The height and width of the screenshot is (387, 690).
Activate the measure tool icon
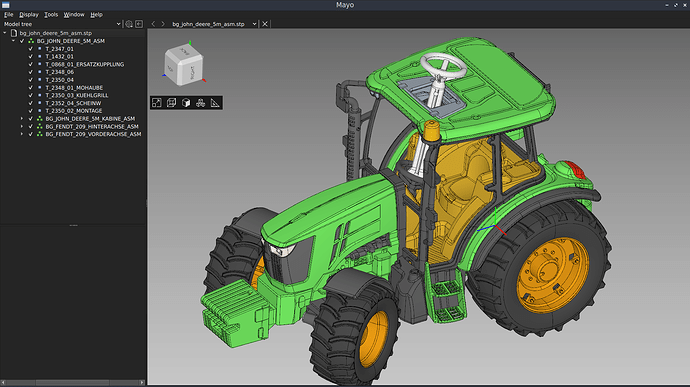point(215,103)
